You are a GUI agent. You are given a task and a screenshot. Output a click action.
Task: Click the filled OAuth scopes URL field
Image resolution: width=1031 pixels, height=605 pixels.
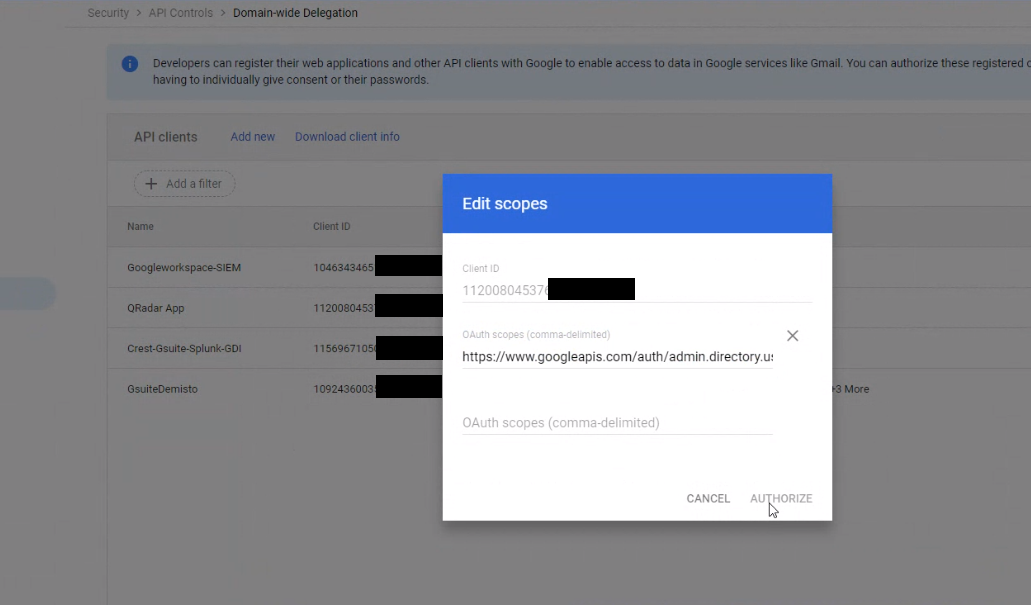pyautogui.click(x=617, y=357)
